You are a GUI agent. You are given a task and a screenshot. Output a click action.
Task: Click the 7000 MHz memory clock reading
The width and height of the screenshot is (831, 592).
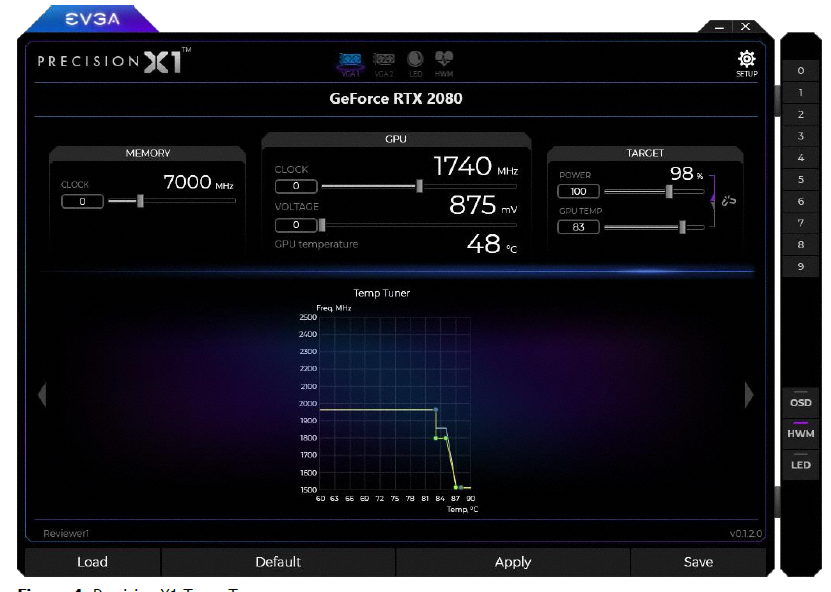click(x=198, y=182)
